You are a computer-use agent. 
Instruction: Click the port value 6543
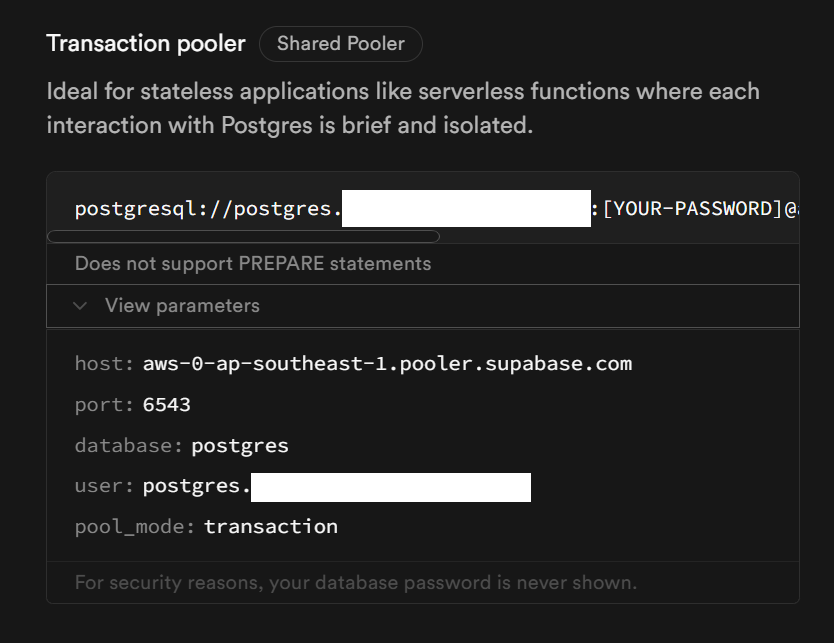(166, 405)
